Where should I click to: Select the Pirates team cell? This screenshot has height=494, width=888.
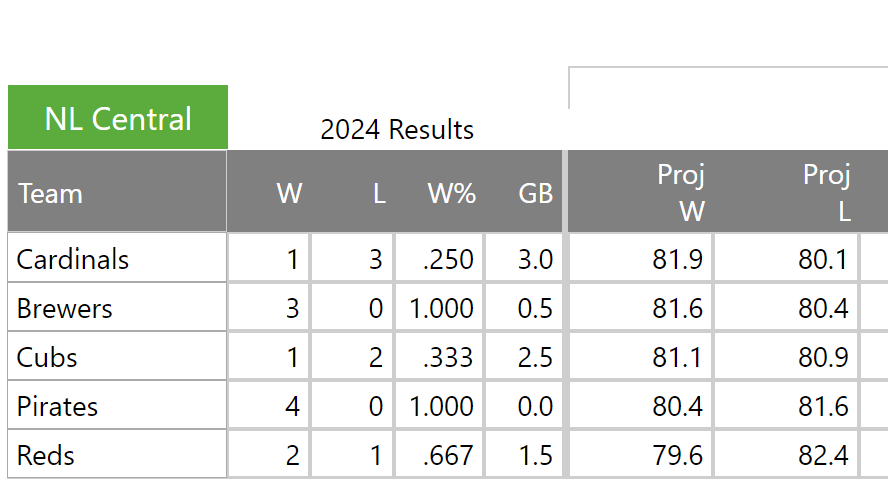117,406
